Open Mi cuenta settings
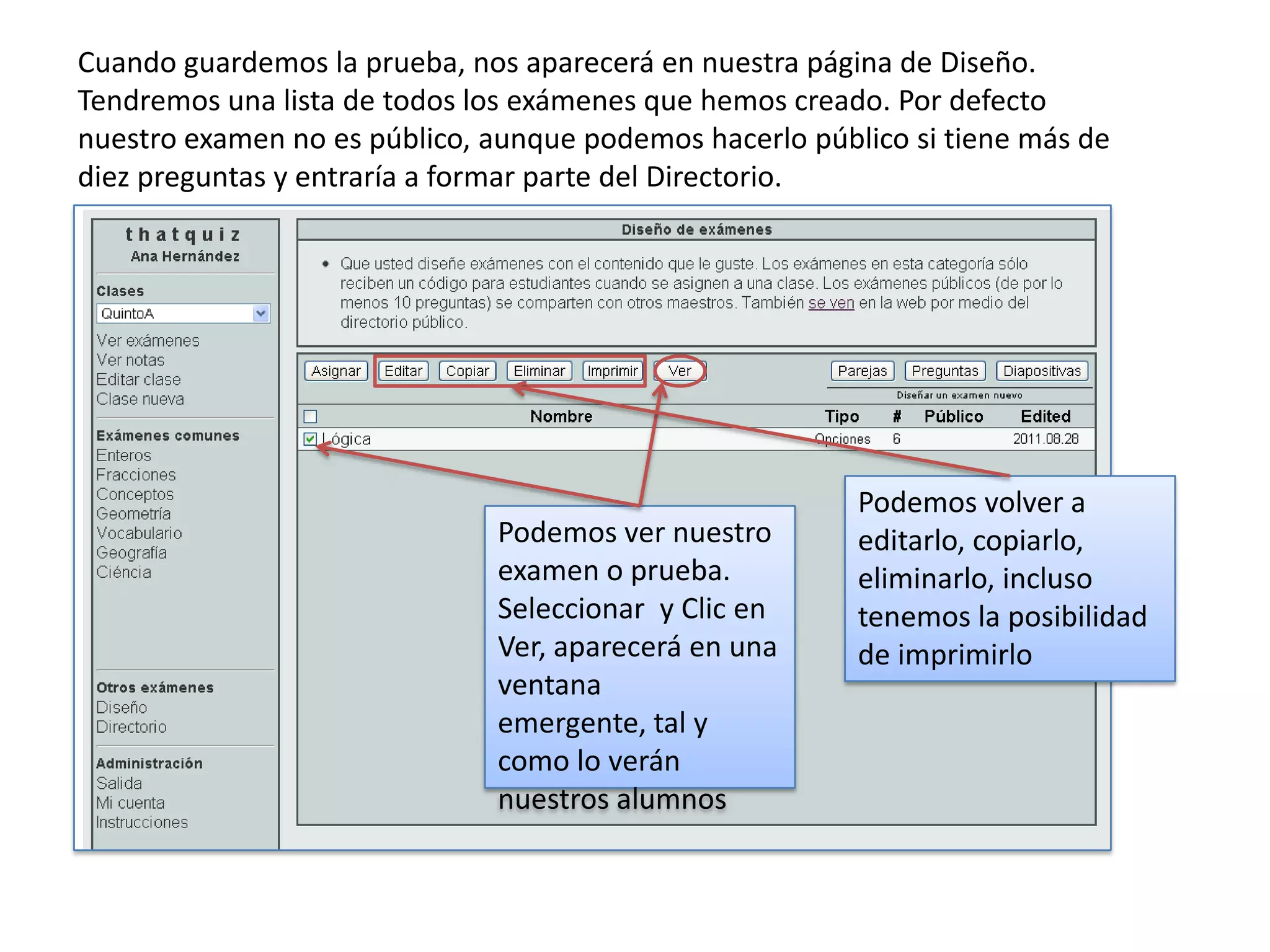 (130, 803)
